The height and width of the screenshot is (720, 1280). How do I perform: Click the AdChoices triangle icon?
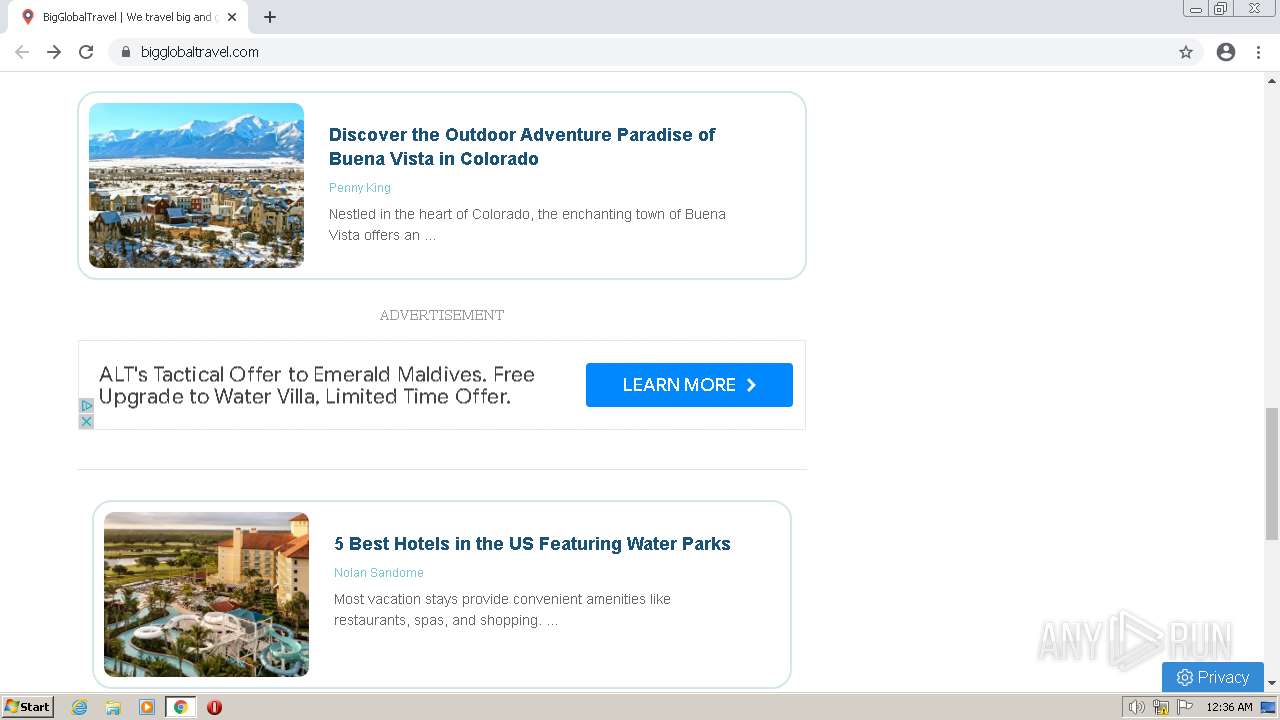[86, 406]
